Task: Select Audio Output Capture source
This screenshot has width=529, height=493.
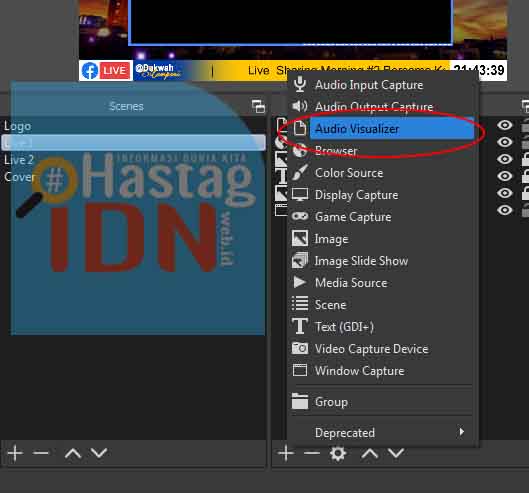Action: [x=374, y=107]
